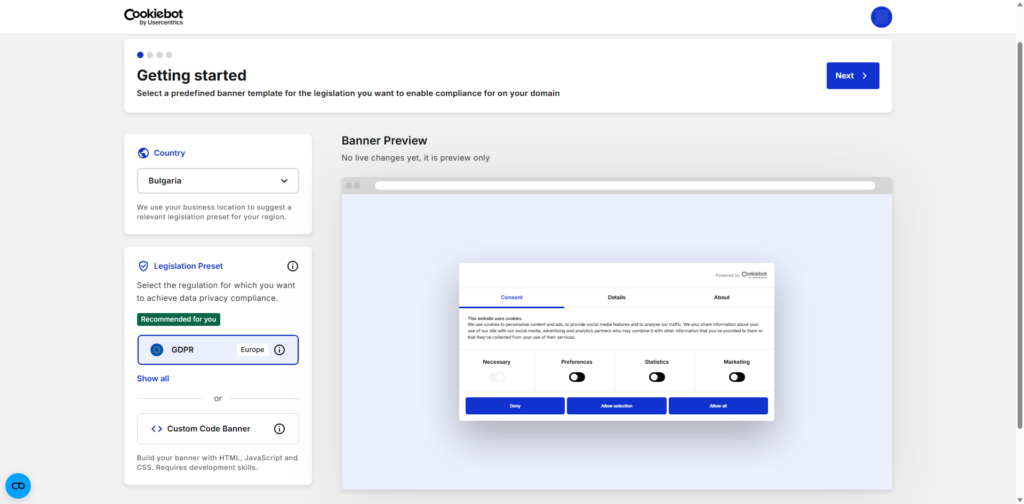The height and width of the screenshot is (504, 1024).
Task: Switch to the About tab in banner
Action: pyautogui.click(x=721, y=297)
